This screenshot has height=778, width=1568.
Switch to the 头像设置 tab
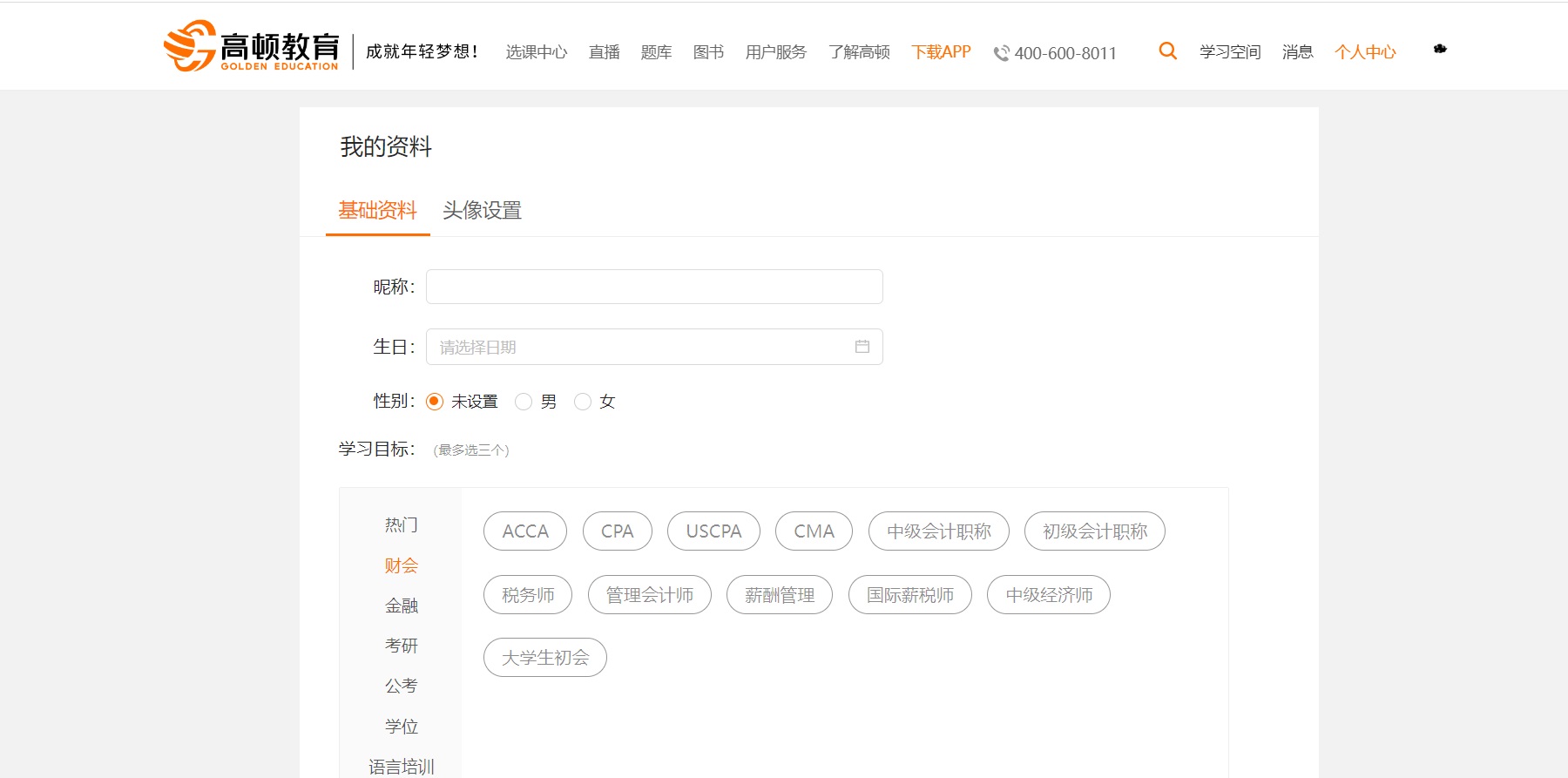tap(482, 211)
